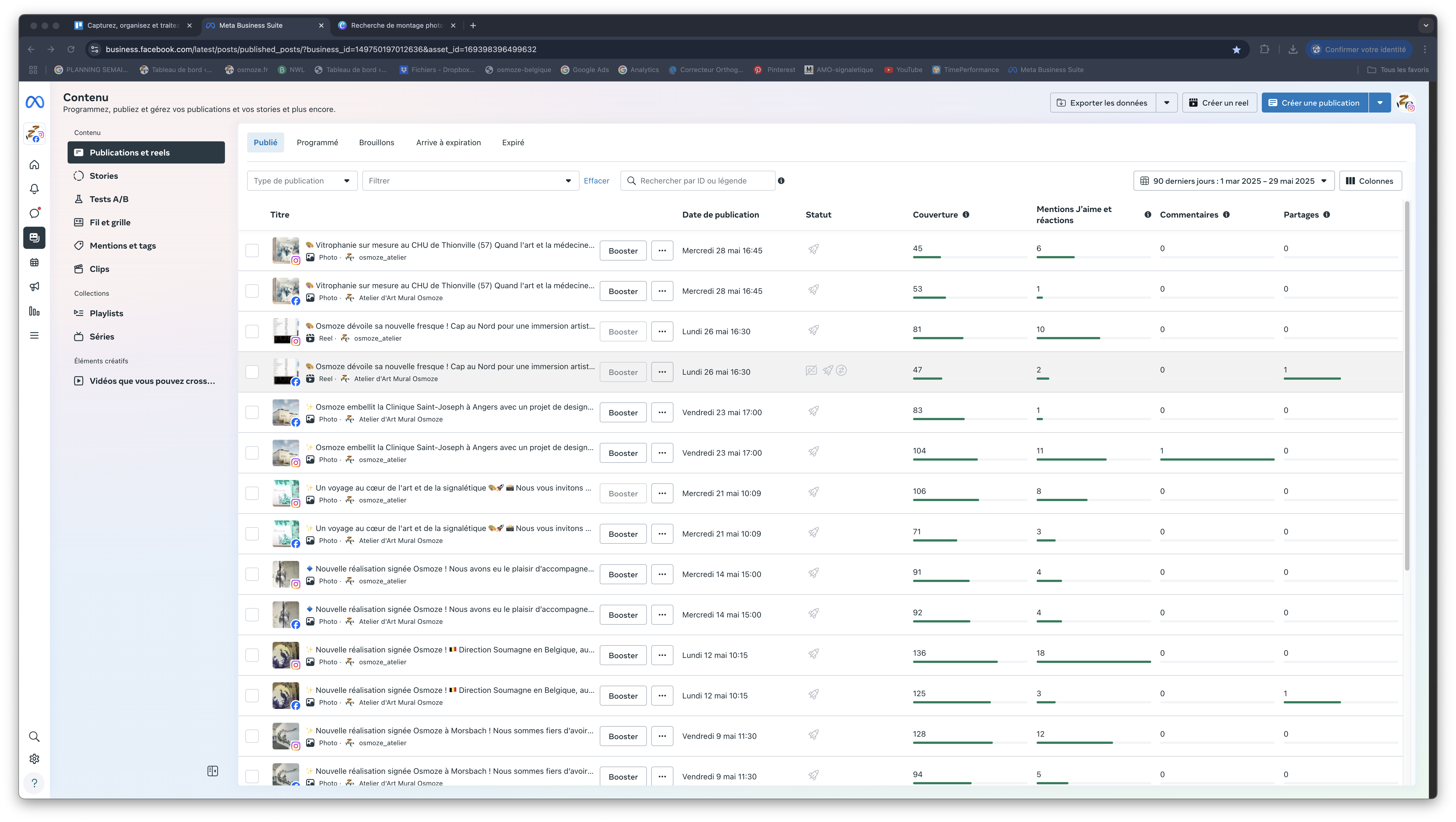1456x822 pixels.
Task: Click the Rechercher par ID ou légende field
Action: [701, 181]
